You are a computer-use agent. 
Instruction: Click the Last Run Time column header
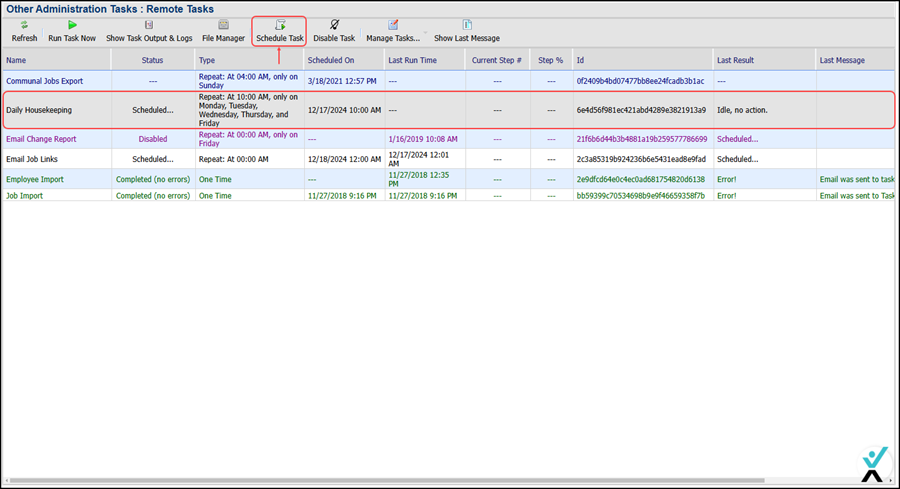[x=412, y=60]
